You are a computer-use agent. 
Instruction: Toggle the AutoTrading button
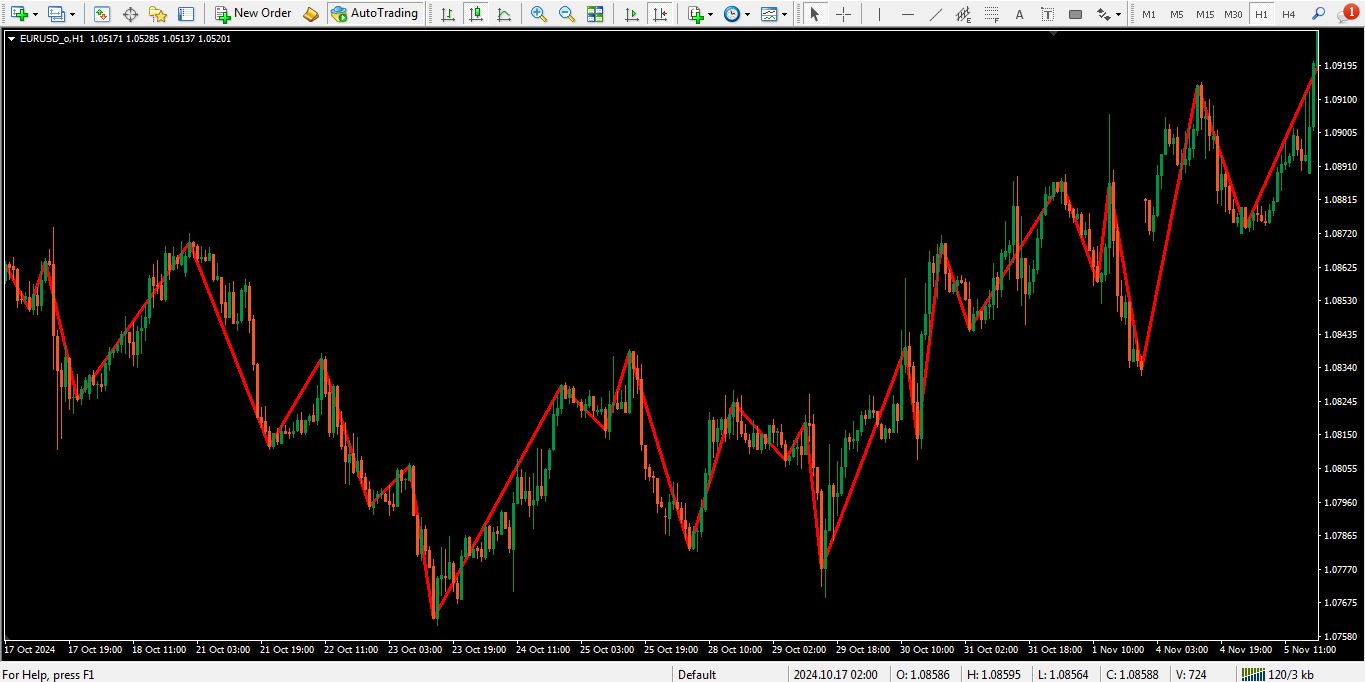point(375,14)
